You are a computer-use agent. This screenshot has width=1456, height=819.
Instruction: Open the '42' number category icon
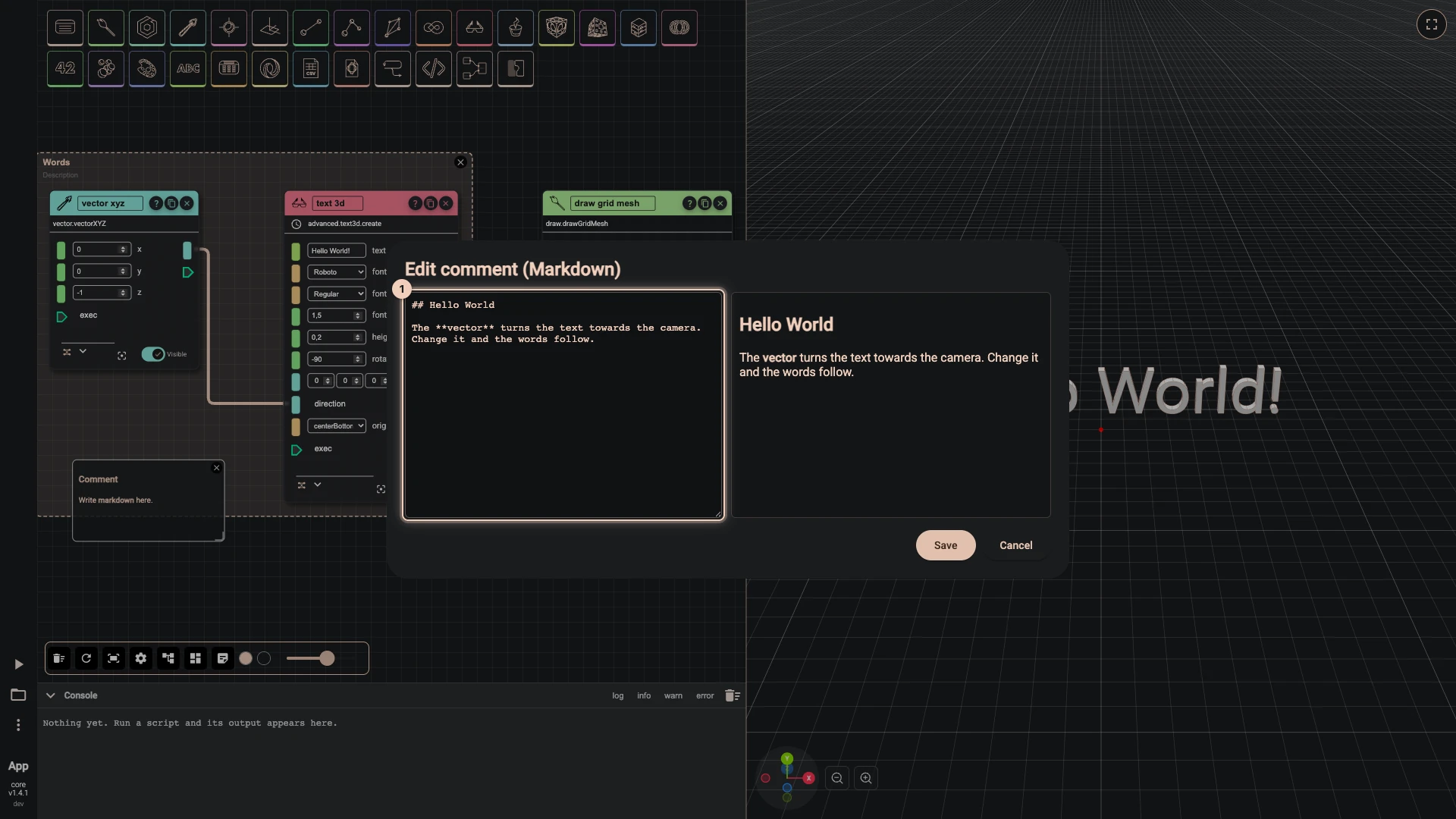pos(65,69)
